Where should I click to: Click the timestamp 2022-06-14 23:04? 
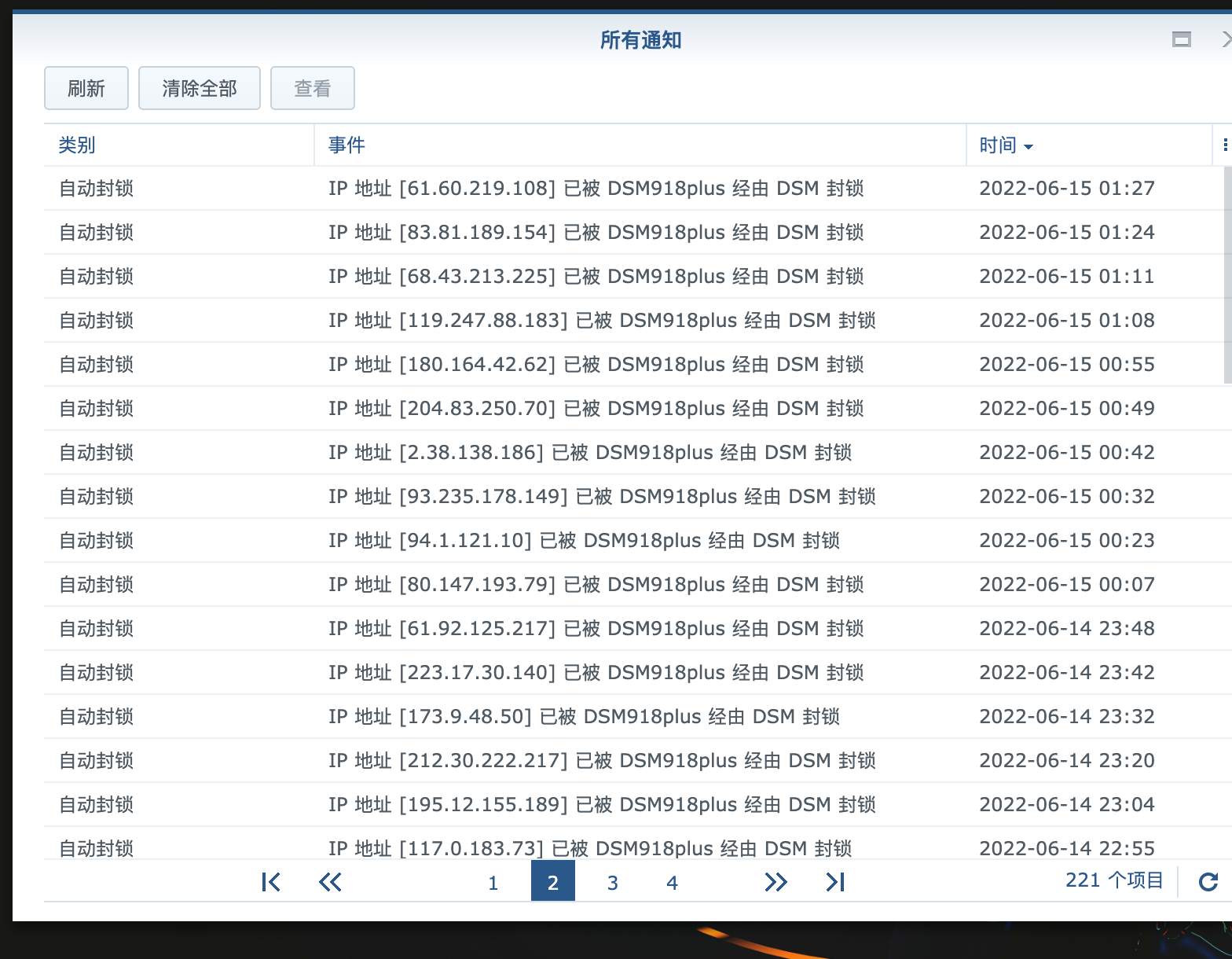(x=1067, y=804)
